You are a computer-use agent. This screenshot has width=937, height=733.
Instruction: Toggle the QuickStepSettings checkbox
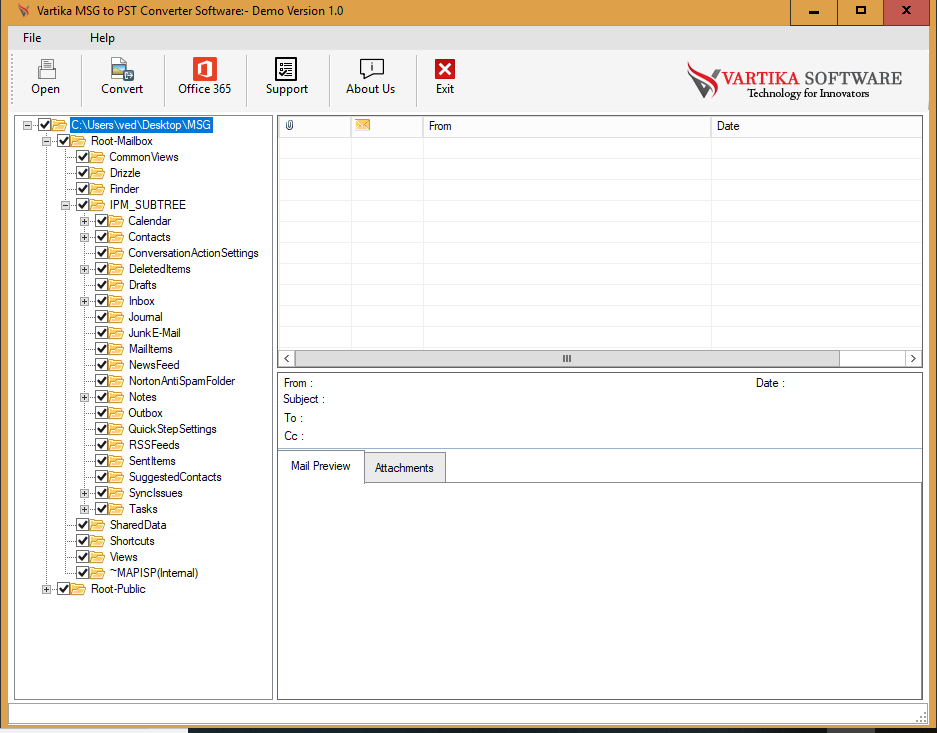pyautogui.click(x=102, y=429)
